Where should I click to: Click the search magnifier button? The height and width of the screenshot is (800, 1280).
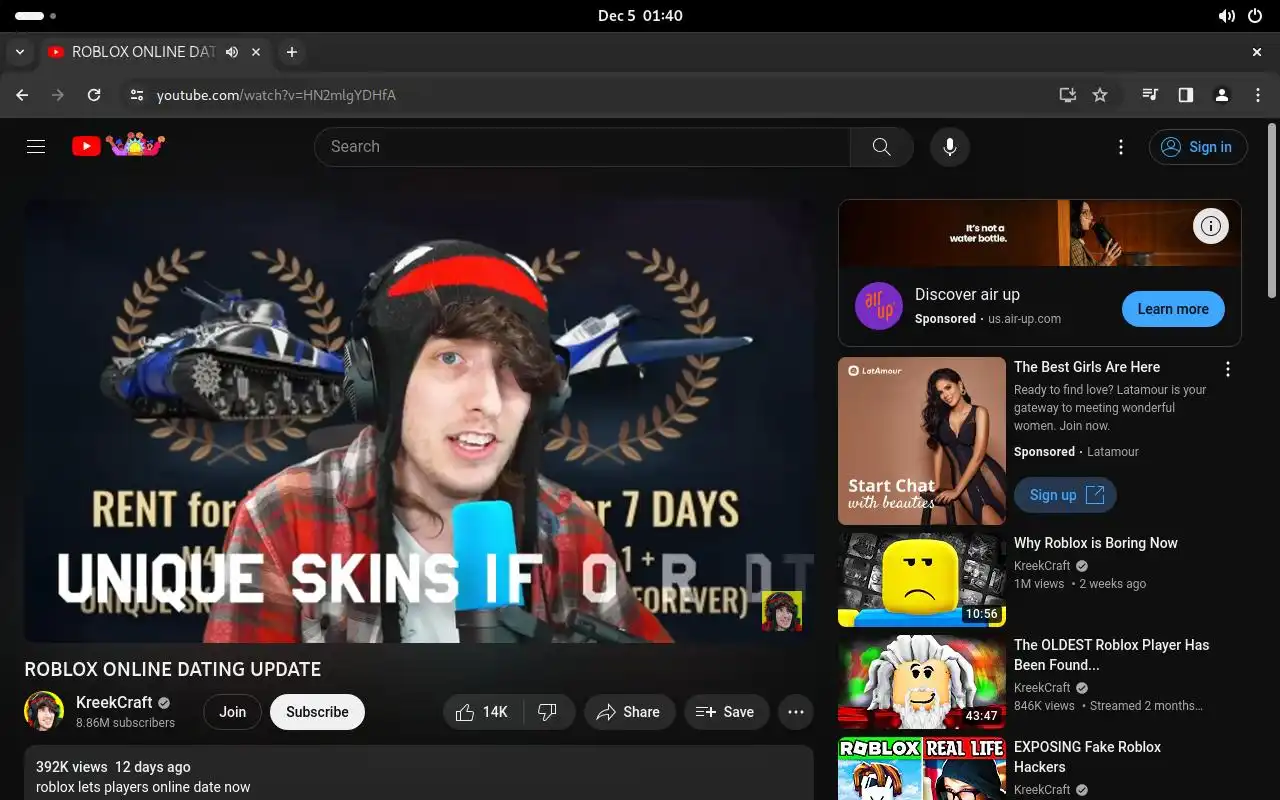[x=881, y=147]
